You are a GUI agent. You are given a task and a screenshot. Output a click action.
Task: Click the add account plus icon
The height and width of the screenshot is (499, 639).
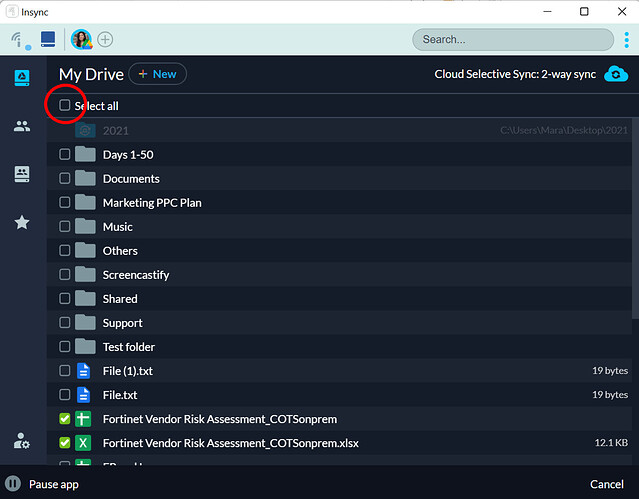105,40
